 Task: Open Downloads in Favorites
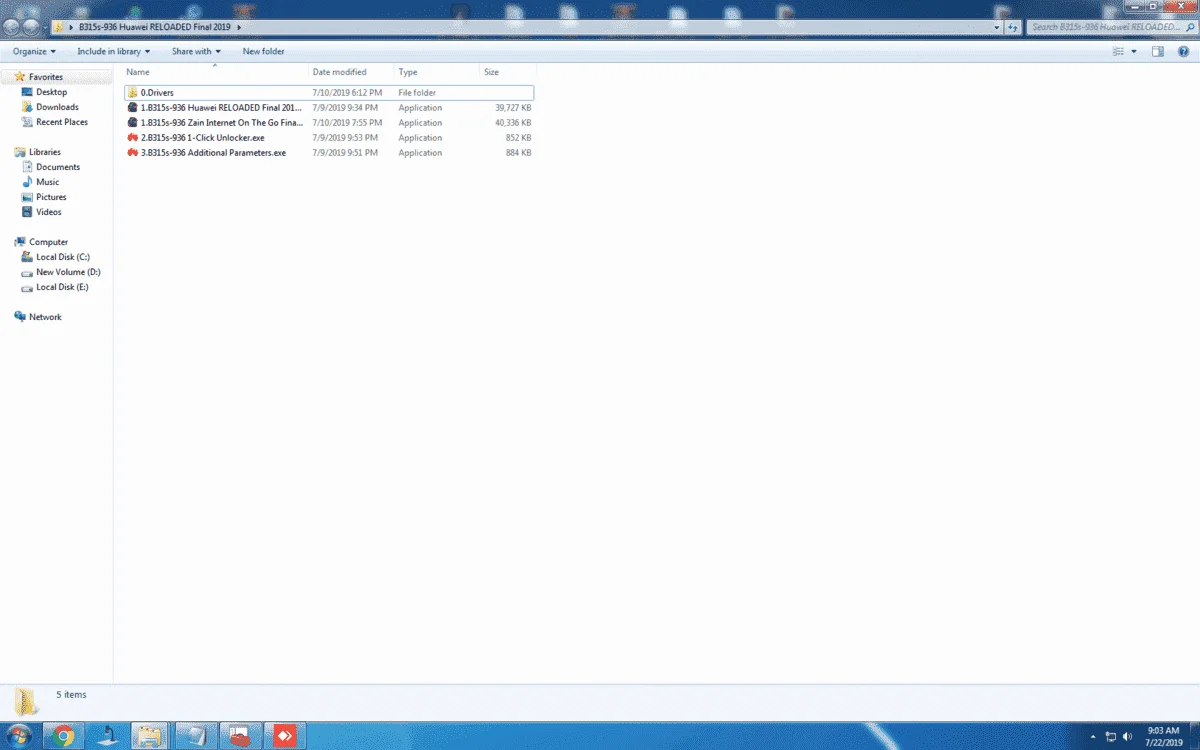coord(57,107)
